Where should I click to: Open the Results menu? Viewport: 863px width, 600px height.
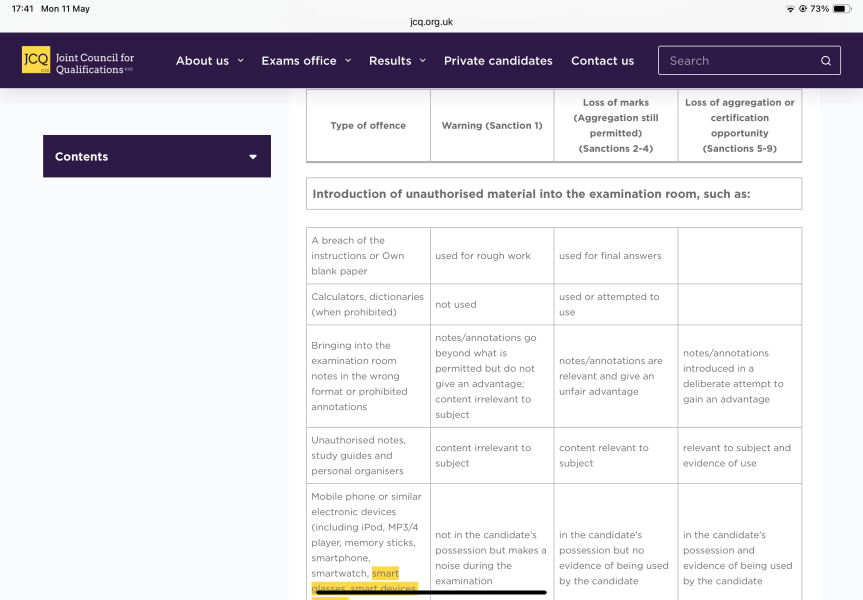390,61
